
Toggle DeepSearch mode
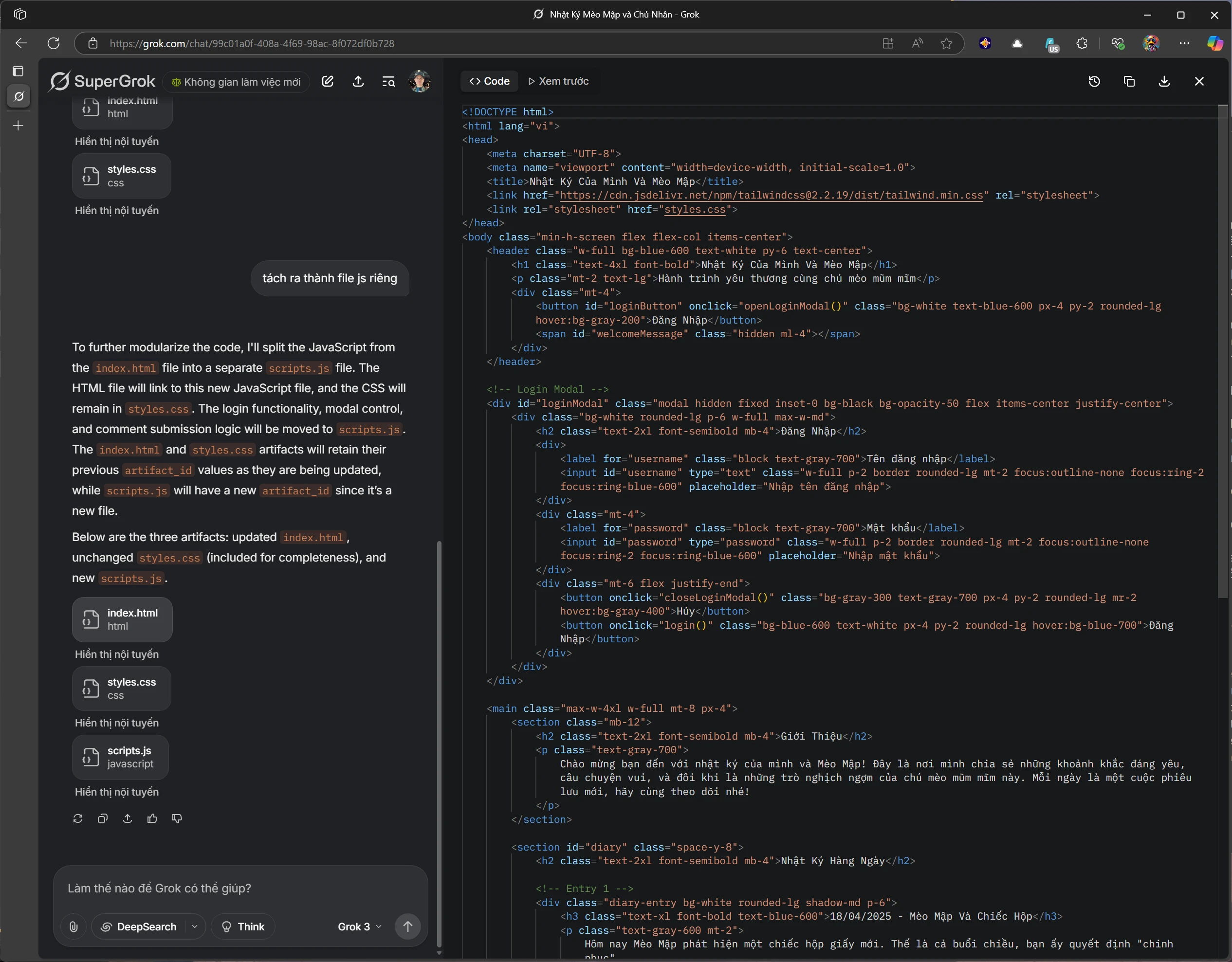coord(139,926)
